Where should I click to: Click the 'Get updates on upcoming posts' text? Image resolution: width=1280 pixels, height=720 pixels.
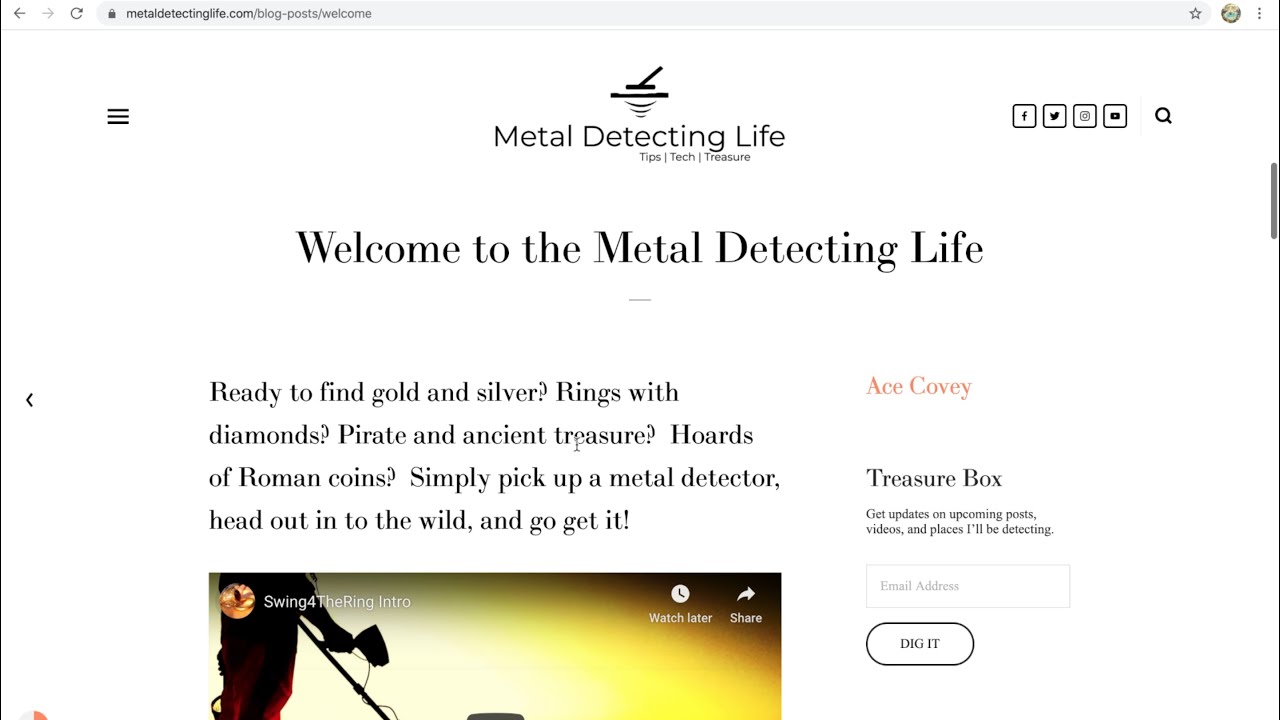(960, 522)
